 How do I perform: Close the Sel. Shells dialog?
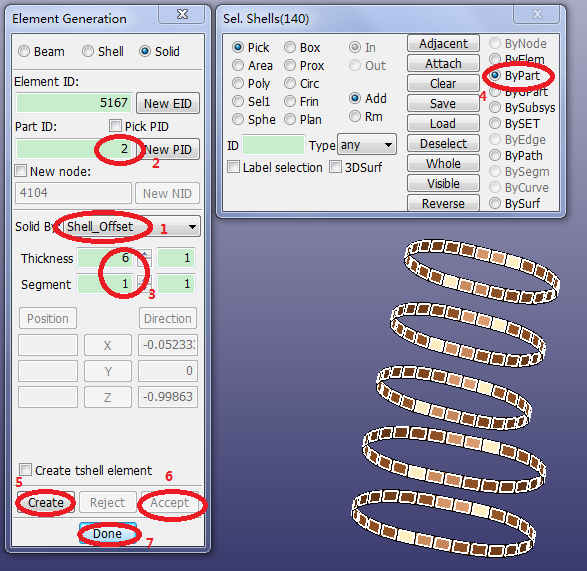click(537, 15)
